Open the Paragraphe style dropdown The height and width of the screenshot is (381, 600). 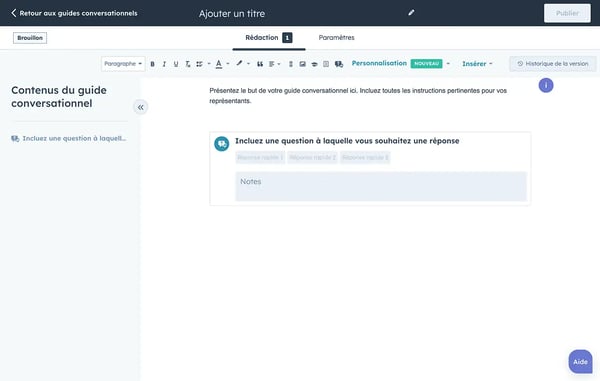[123, 64]
